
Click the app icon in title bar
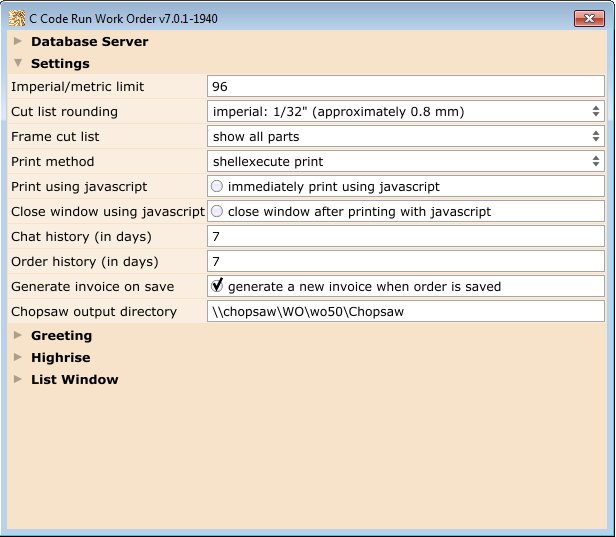17,18
